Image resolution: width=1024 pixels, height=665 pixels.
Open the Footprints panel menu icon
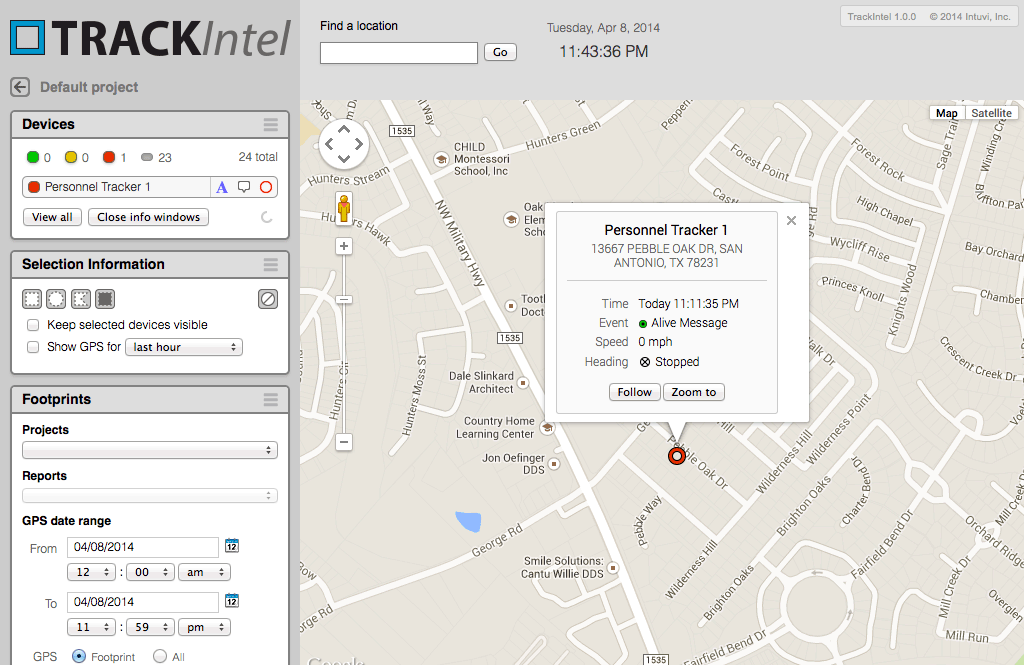(x=270, y=400)
